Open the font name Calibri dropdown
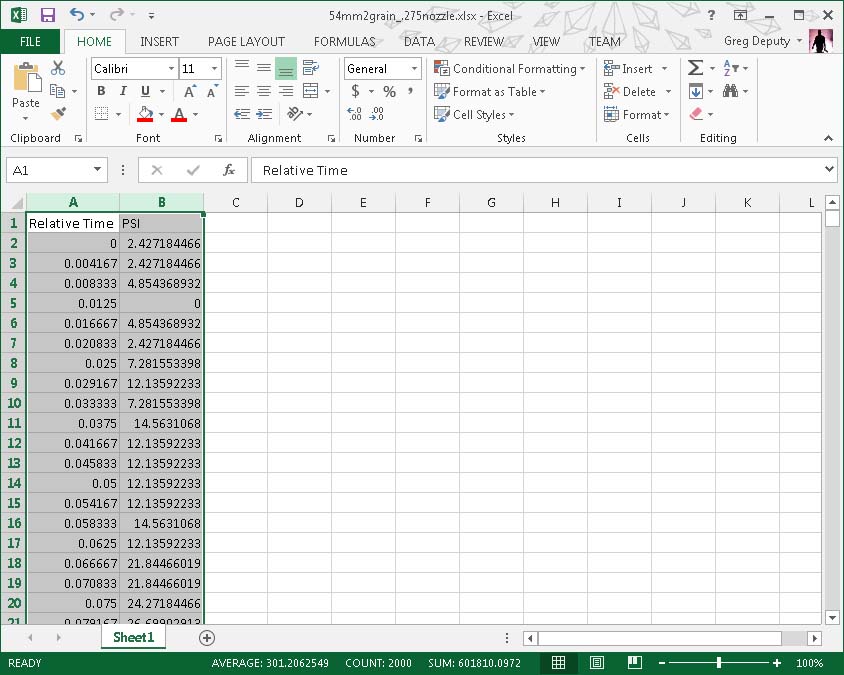 pyautogui.click(x=170, y=68)
